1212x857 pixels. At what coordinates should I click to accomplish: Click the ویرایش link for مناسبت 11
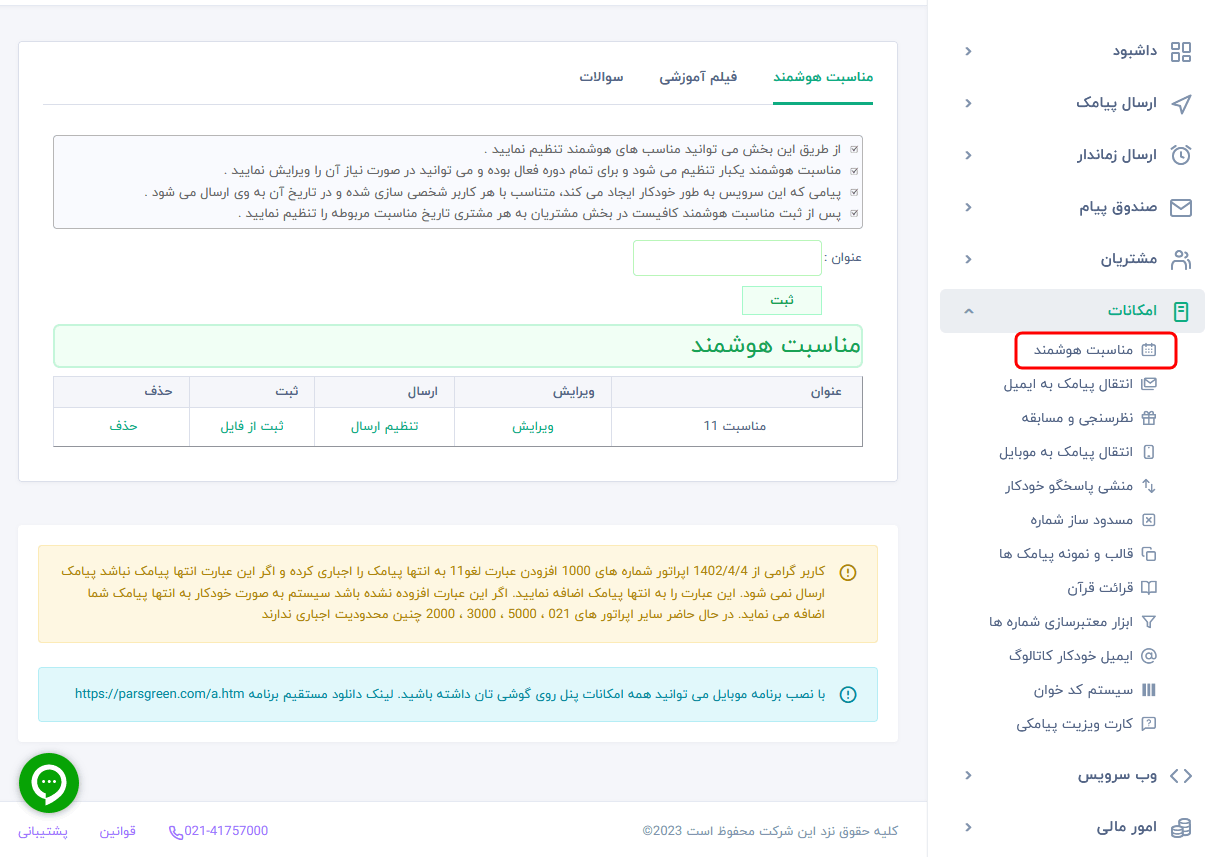[533, 427]
